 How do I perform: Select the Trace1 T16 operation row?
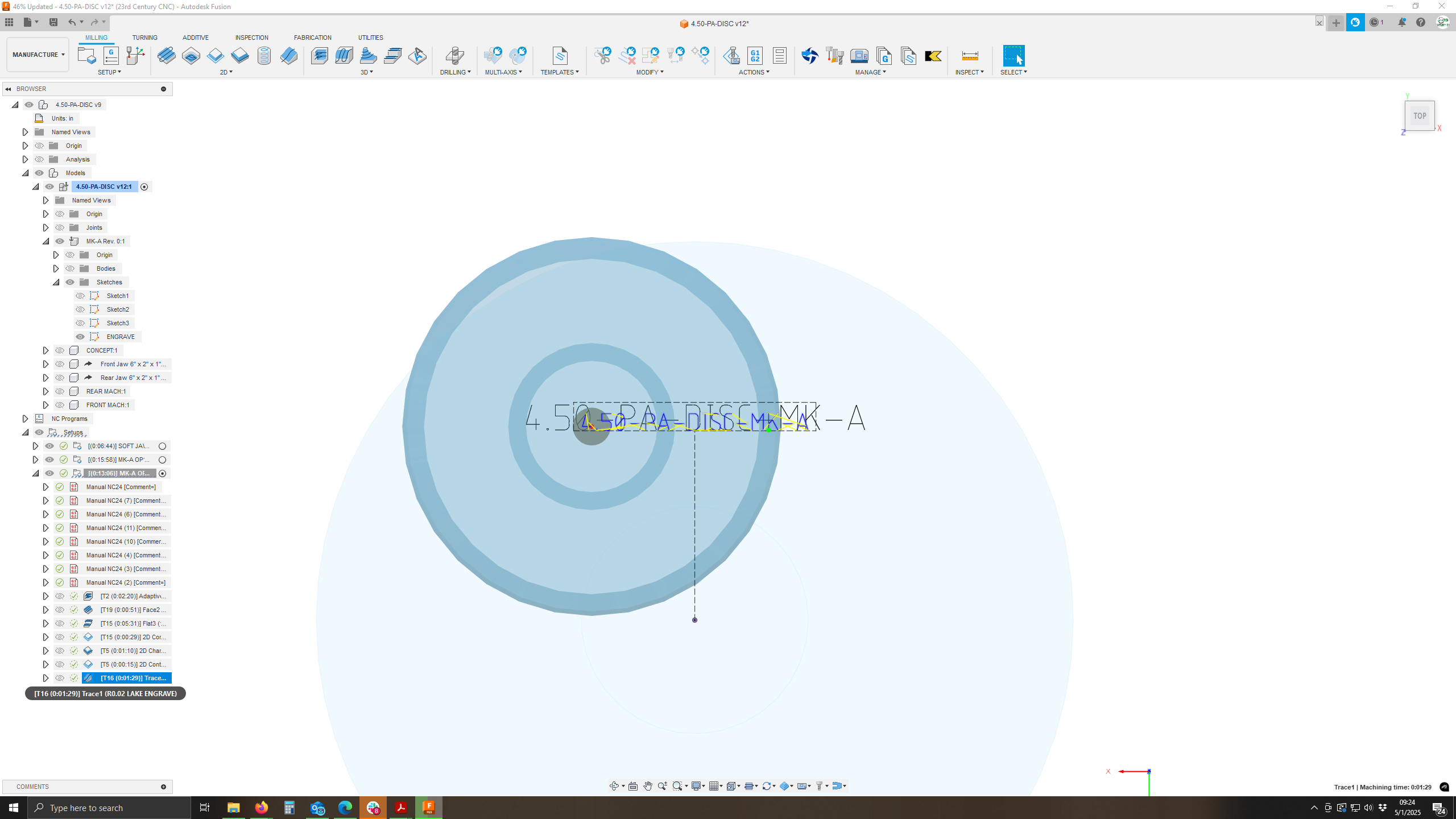tap(127, 678)
